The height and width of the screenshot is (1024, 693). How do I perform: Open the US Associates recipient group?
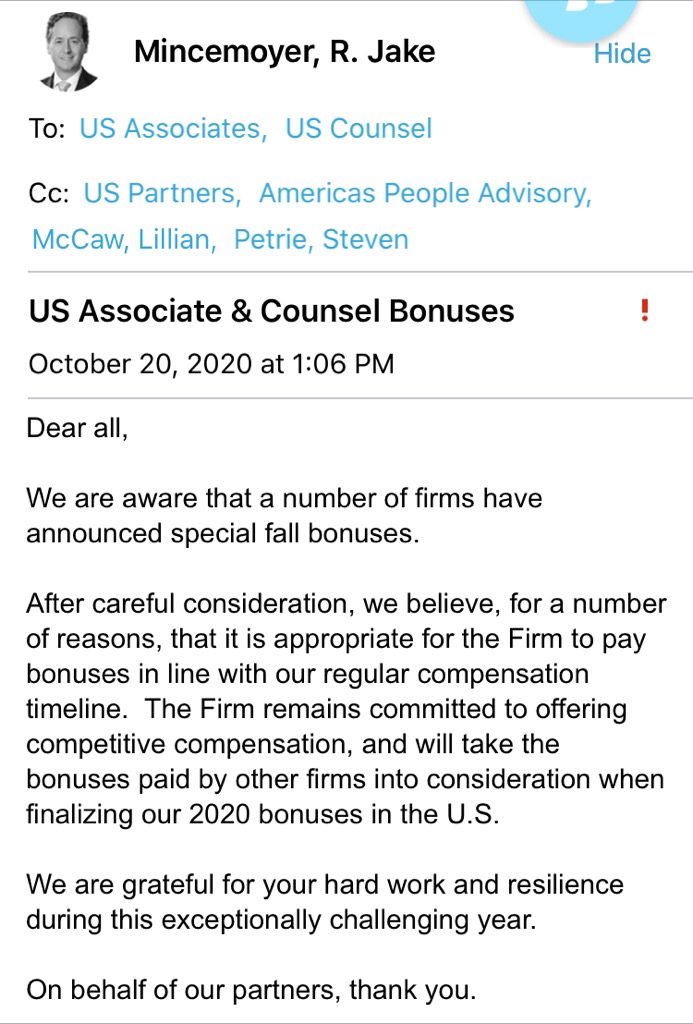click(173, 128)
